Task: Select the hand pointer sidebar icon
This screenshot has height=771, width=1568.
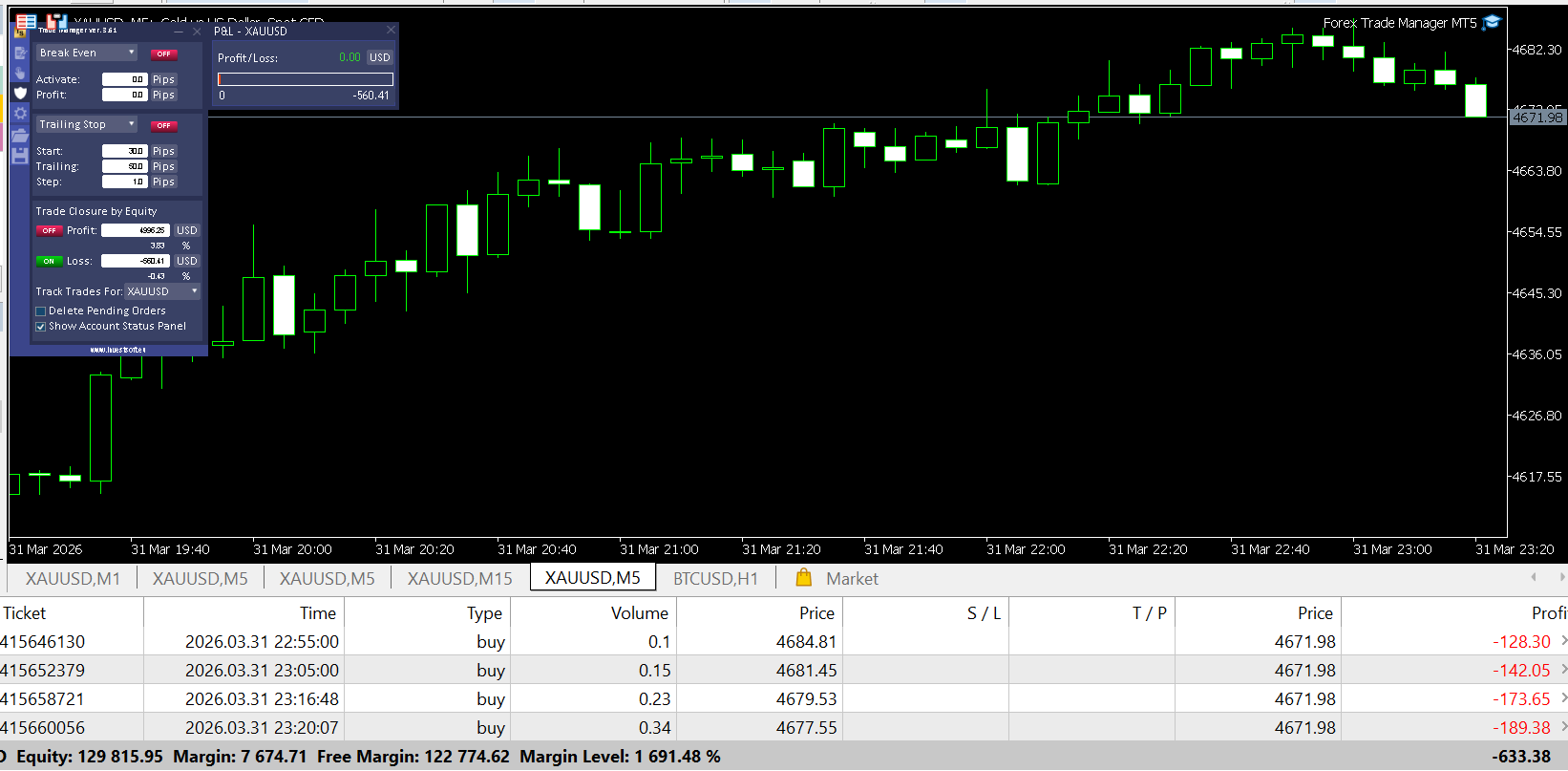Action: 20,73
